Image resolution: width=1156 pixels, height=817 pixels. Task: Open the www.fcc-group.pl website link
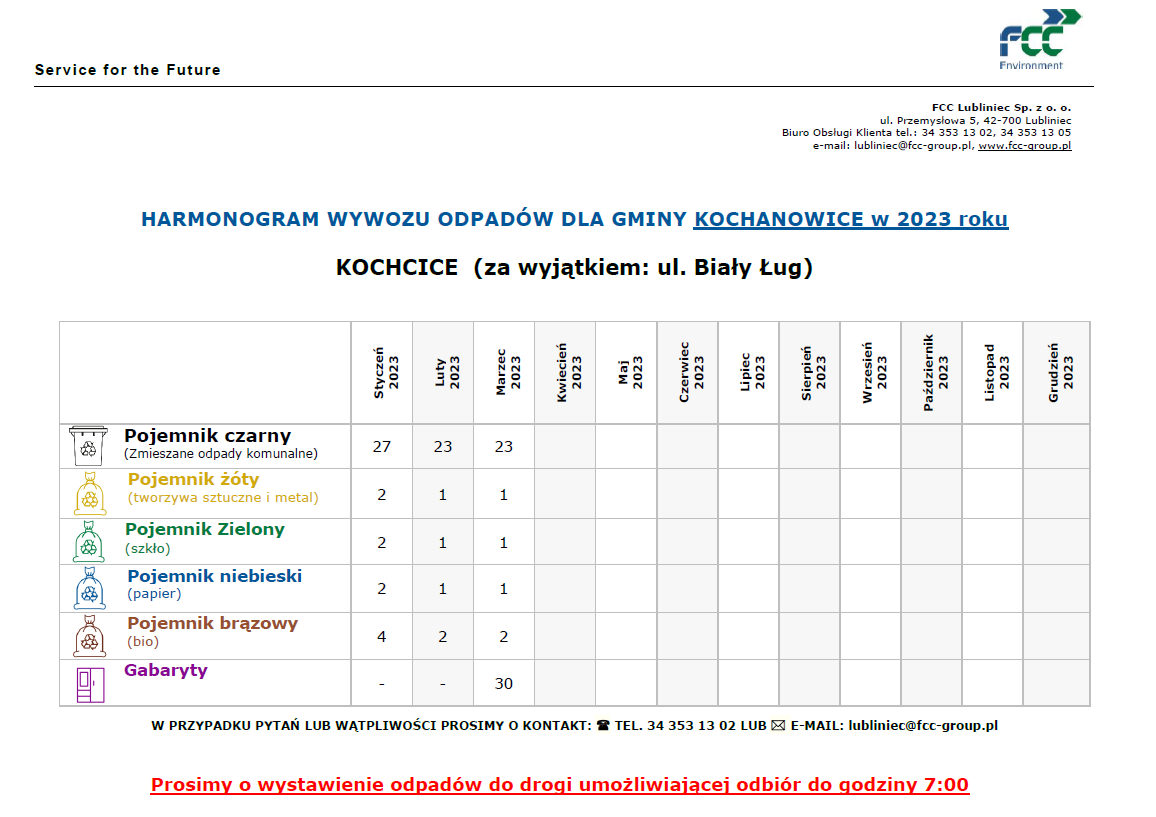click(1024, 146)
